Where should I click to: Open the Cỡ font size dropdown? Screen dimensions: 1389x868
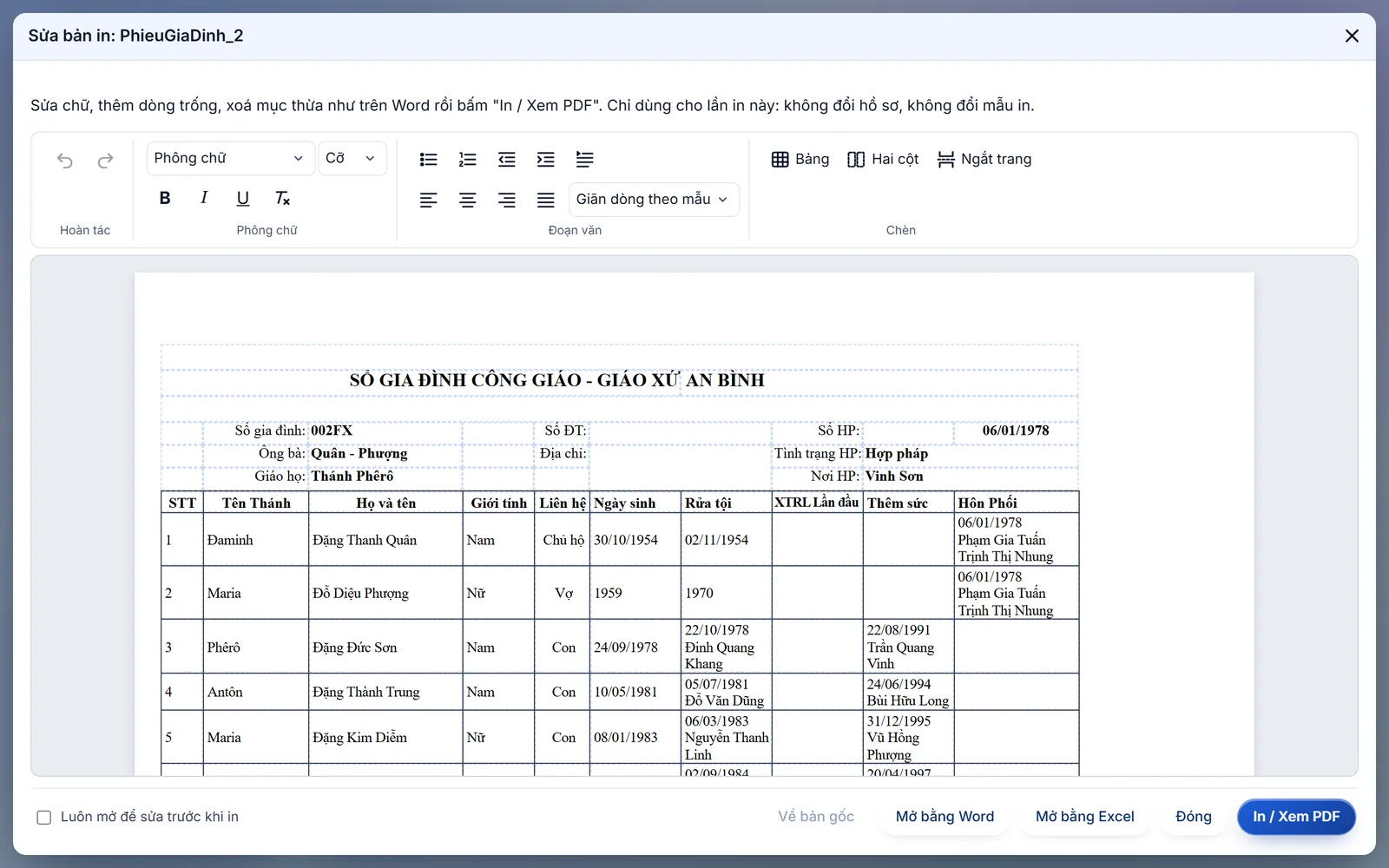point(352,158)
